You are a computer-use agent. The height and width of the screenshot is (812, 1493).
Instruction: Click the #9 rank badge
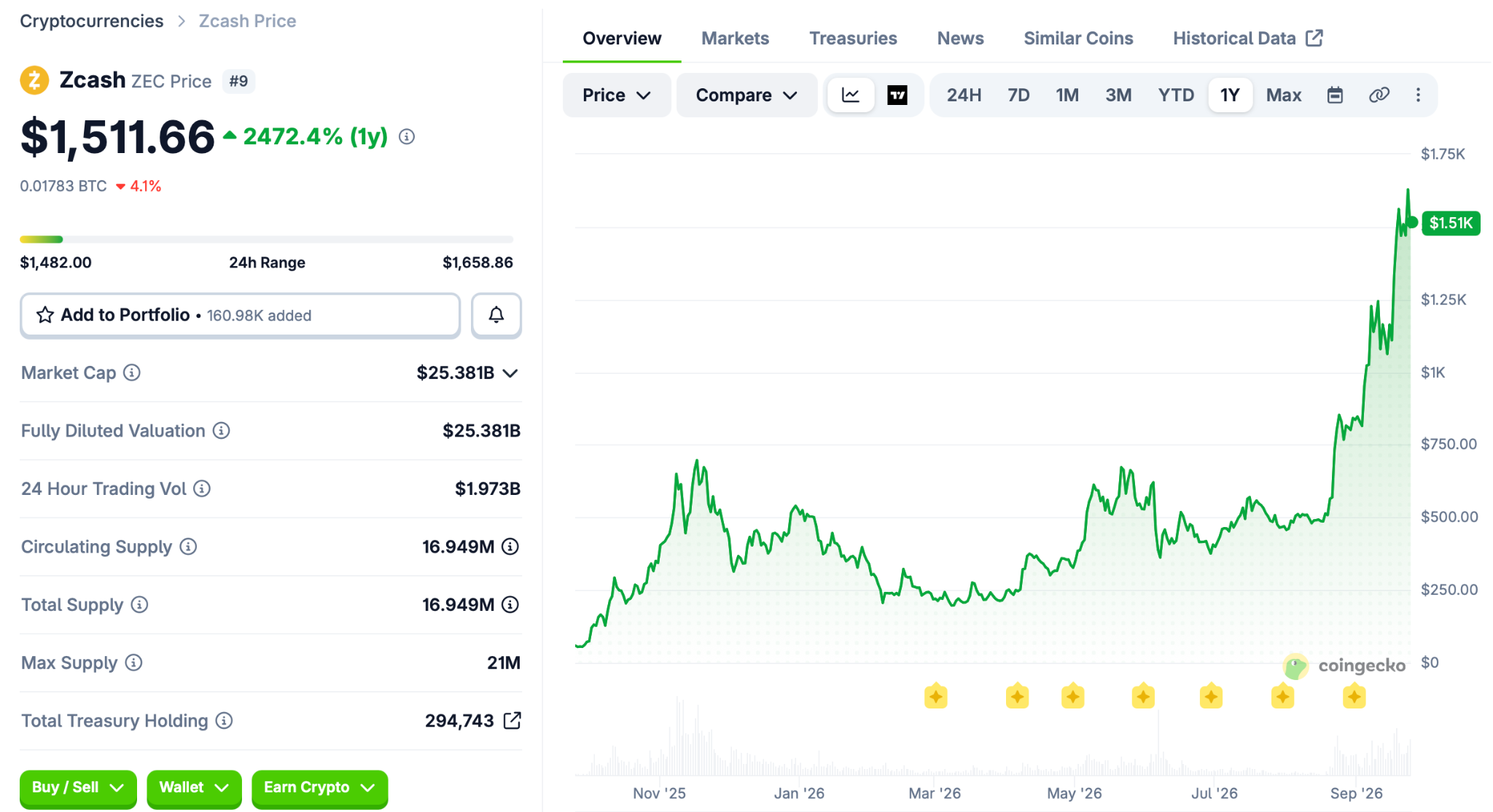pos(238,81)
